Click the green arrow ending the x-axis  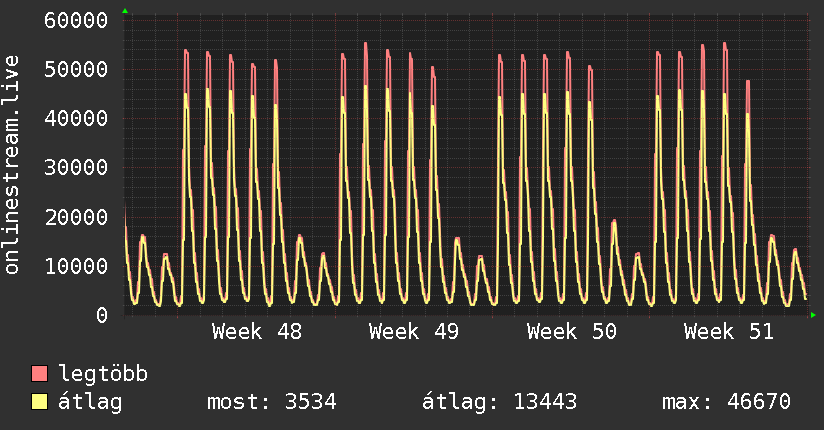click(x=813, y=315)
